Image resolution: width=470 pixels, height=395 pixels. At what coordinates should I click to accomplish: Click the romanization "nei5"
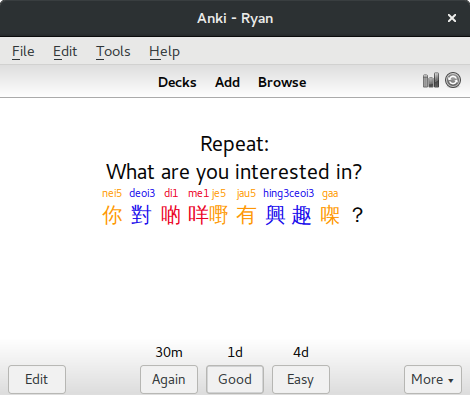pyautogui.click(x=112, y=193)
